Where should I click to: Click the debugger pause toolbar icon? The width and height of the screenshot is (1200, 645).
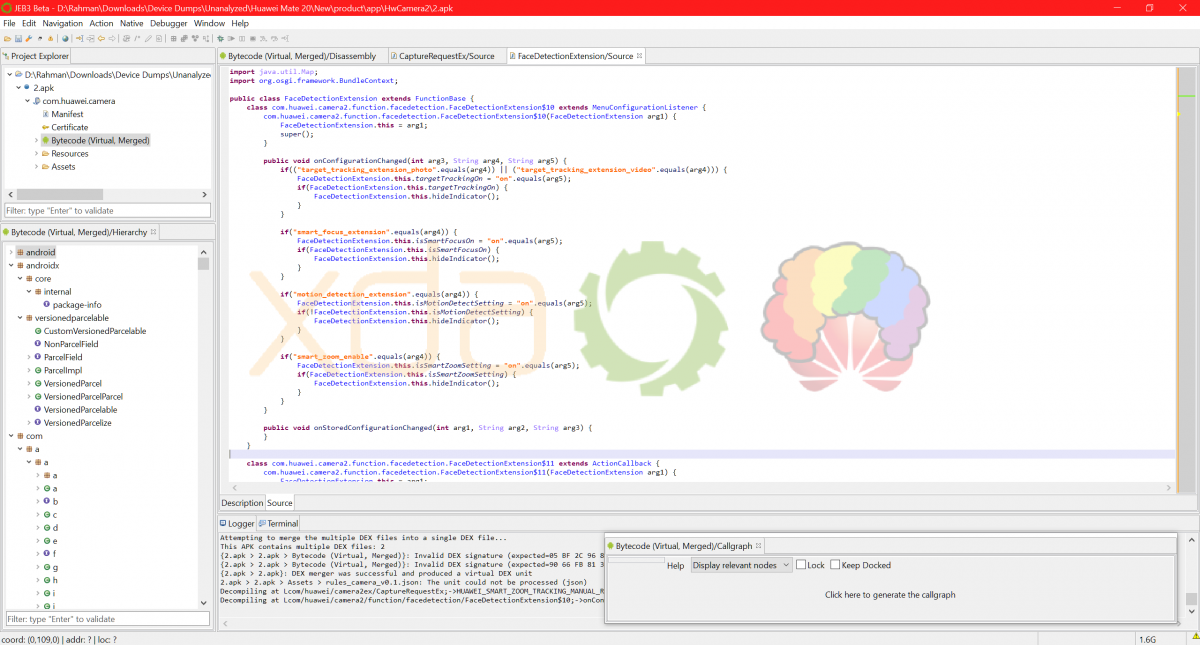(x=242, y=38)
